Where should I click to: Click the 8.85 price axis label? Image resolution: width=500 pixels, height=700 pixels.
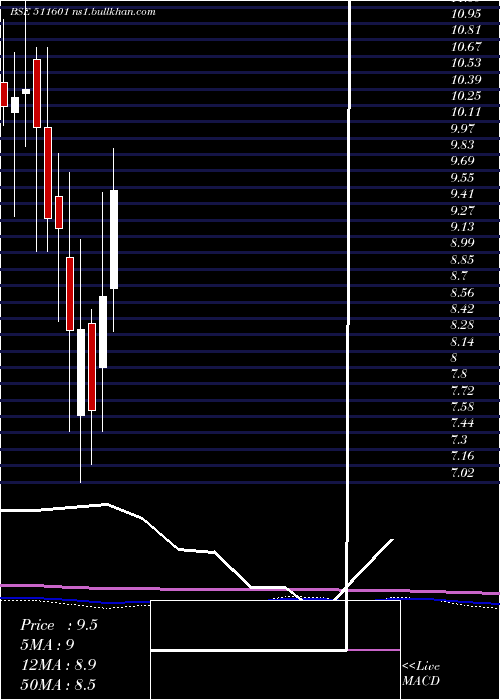click(462, 260)
